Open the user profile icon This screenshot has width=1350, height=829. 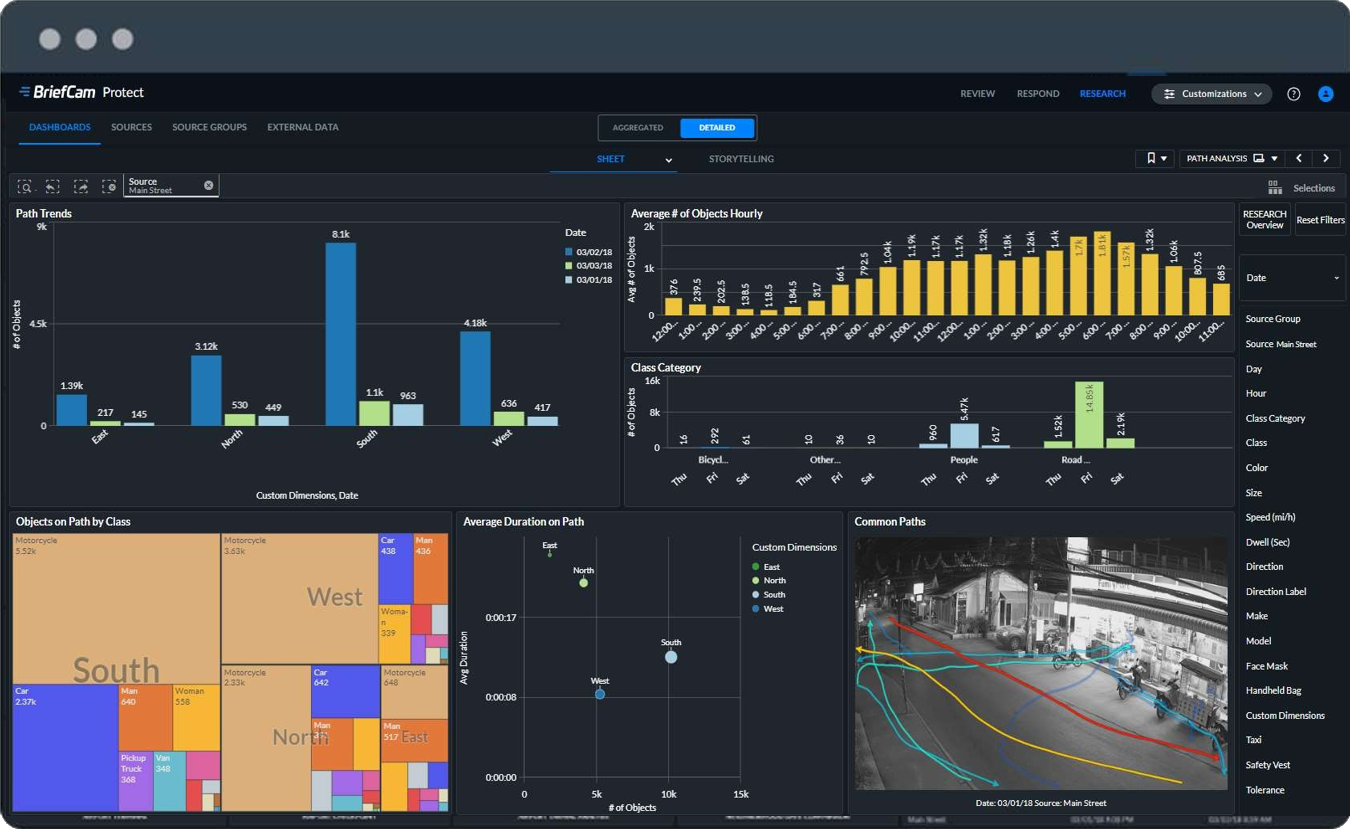(x=1326, y=94)
